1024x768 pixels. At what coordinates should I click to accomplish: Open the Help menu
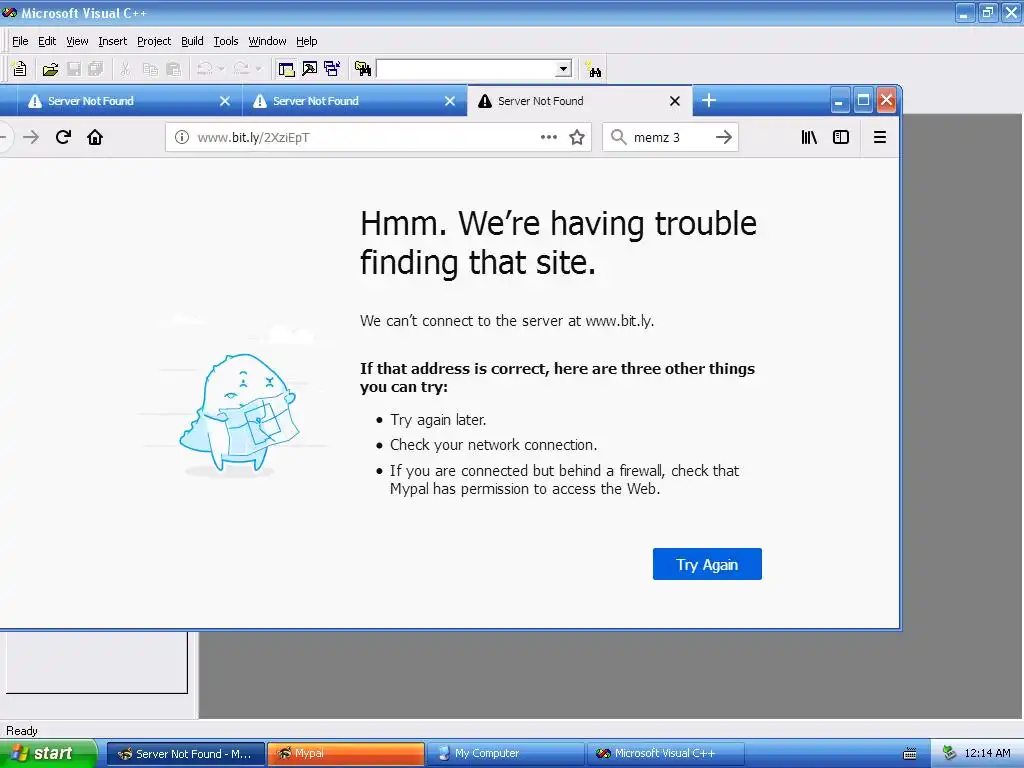coord(306,41)
